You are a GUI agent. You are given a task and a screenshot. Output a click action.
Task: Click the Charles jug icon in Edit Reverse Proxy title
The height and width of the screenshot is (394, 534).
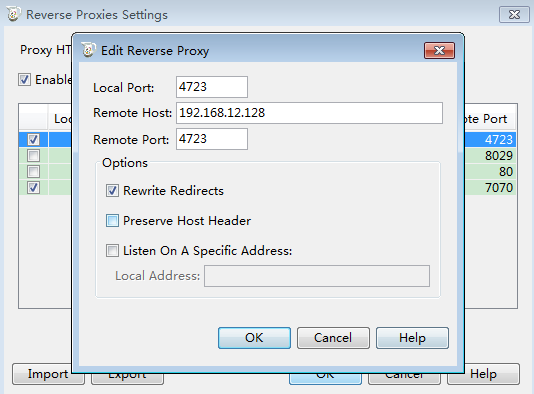pyautogui.click(x=89, y=50)
